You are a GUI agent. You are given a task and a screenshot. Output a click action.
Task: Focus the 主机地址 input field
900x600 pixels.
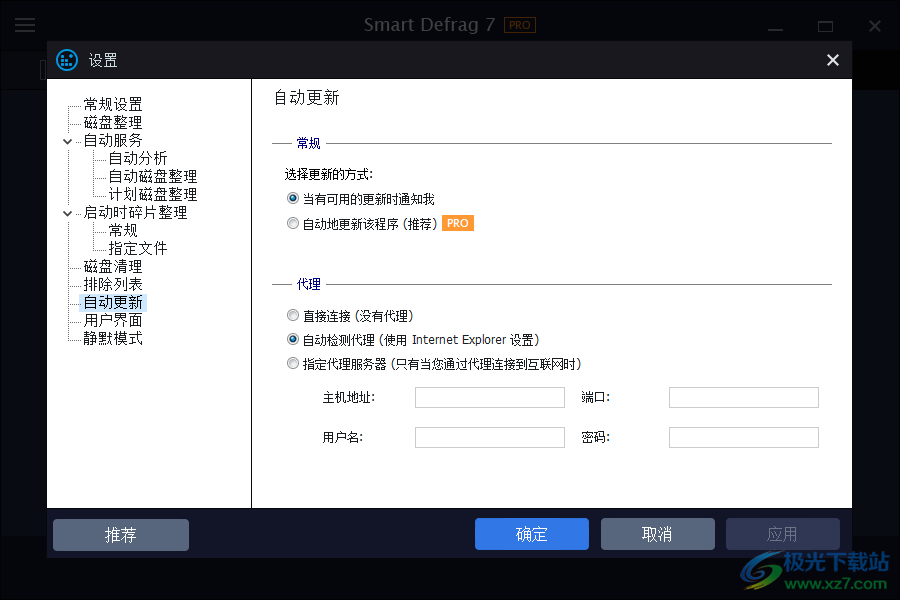click(x=490, y=397)
